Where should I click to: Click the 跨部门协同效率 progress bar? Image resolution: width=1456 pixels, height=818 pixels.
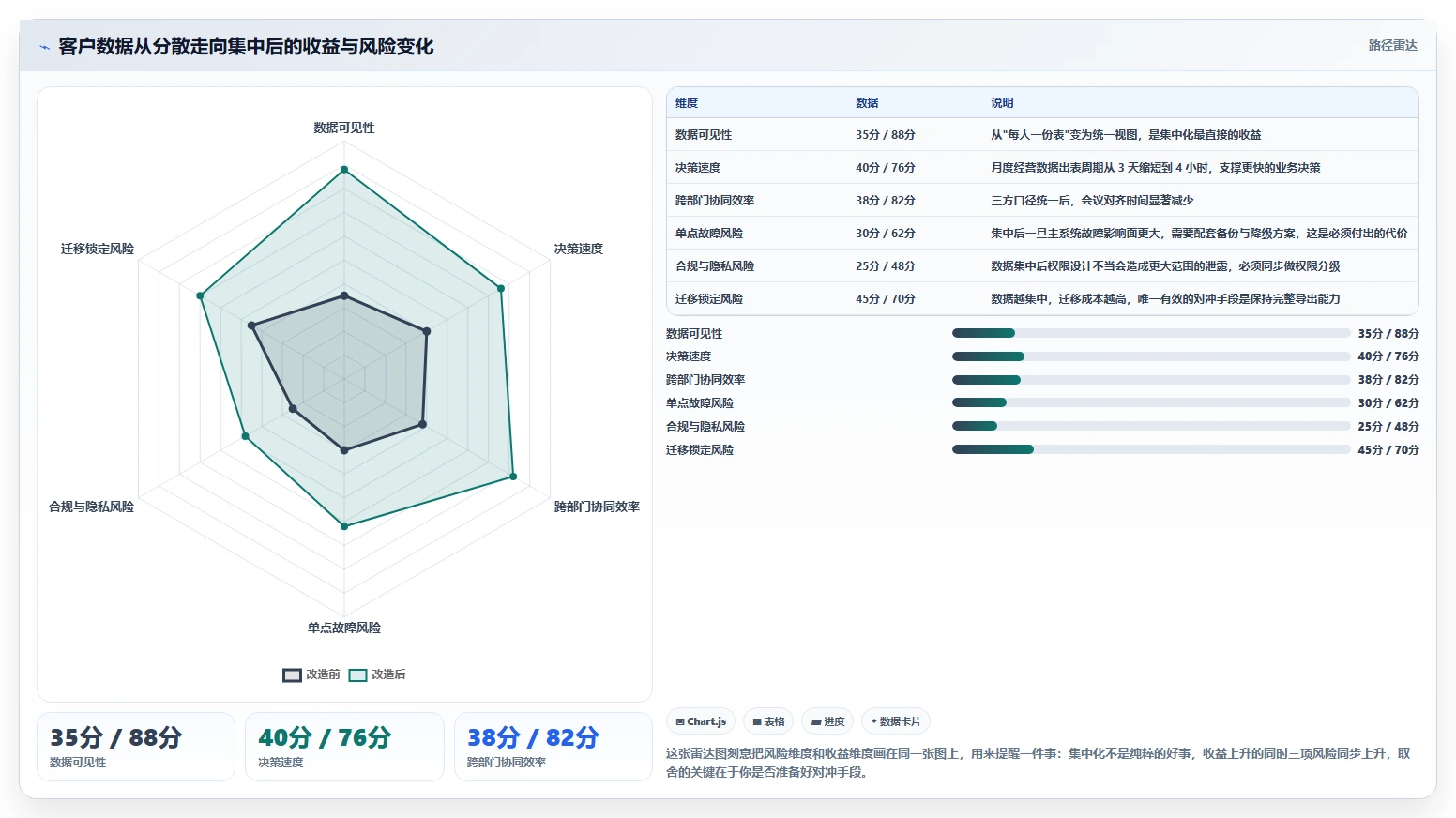[x=1151, y=380]
